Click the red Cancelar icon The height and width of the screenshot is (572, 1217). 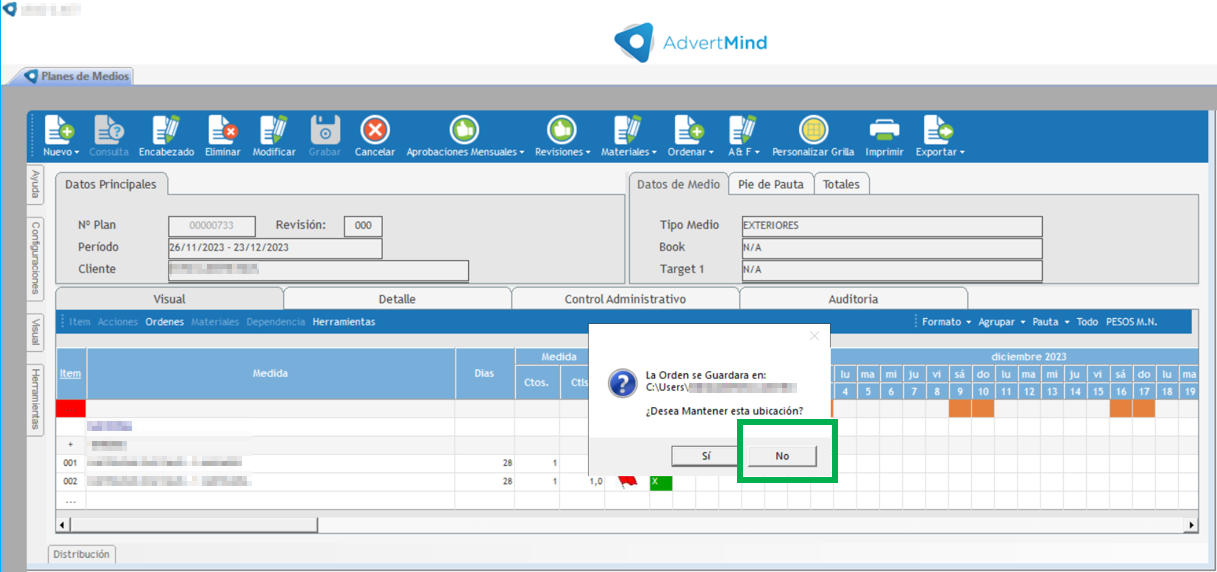point(375,130)
